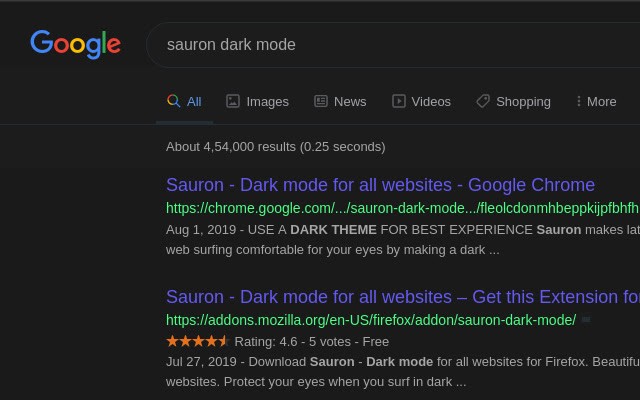Image resolution: width=640 pixels, height=400 pixels.
Task: Open the Videos results tab
Action: tap(431, 101)
